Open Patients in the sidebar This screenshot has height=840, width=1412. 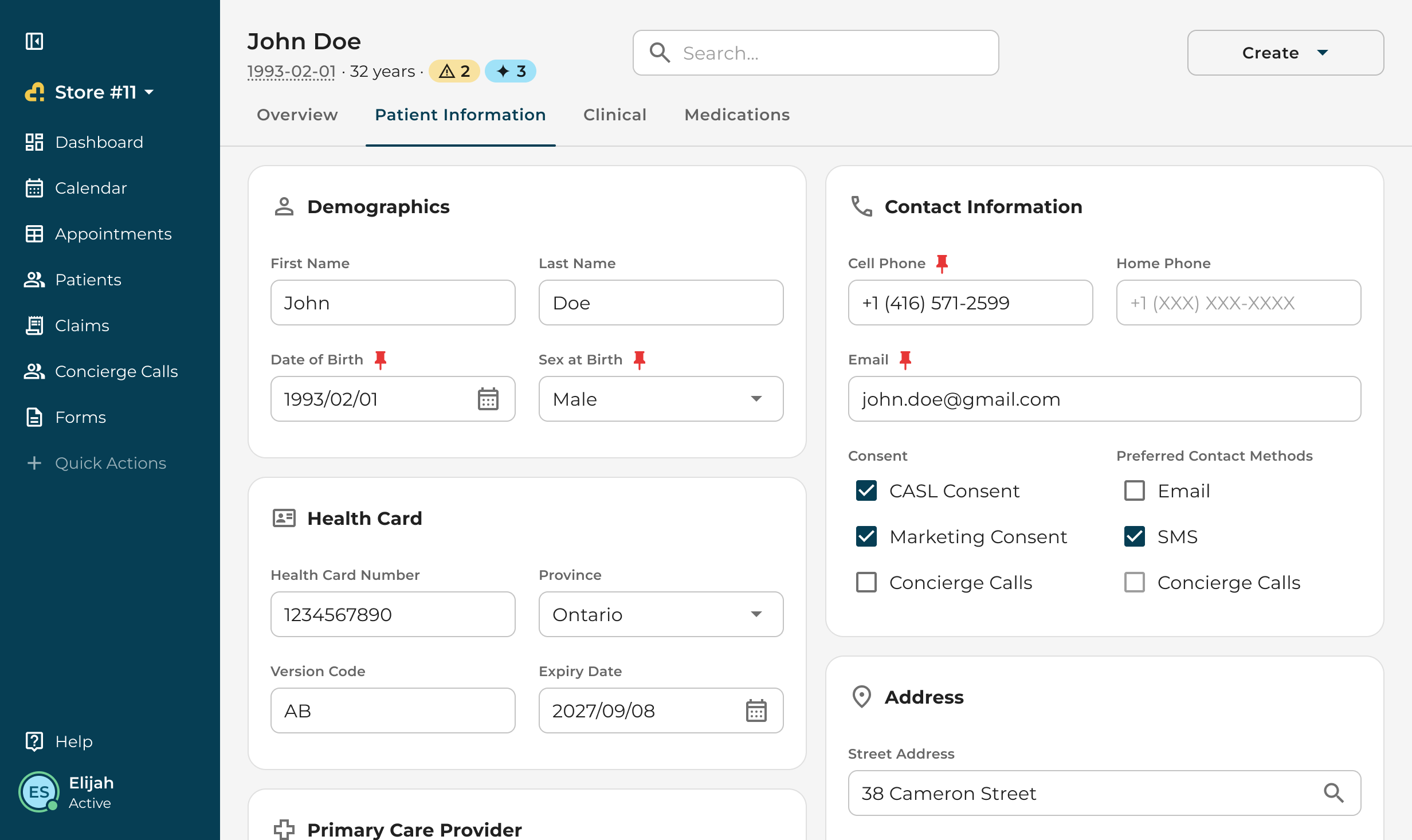coord(73,280)
